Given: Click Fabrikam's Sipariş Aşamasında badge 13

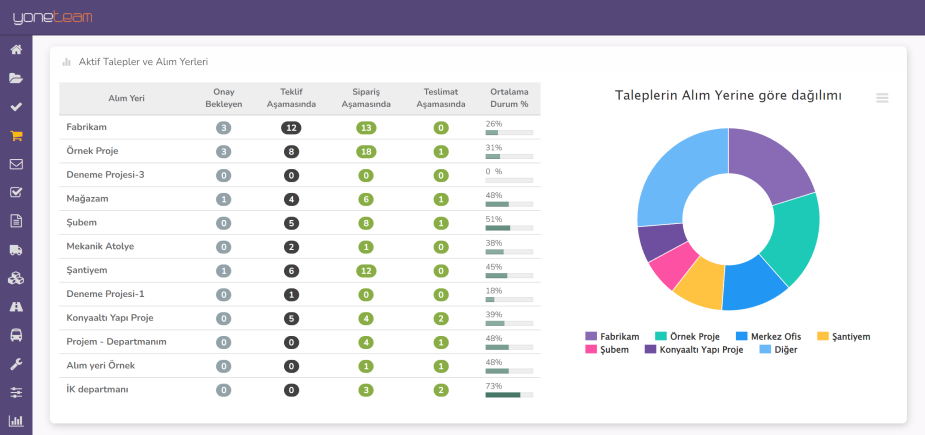Looking at the screenshot, I should pyautogui.click(x=367, y=128).
